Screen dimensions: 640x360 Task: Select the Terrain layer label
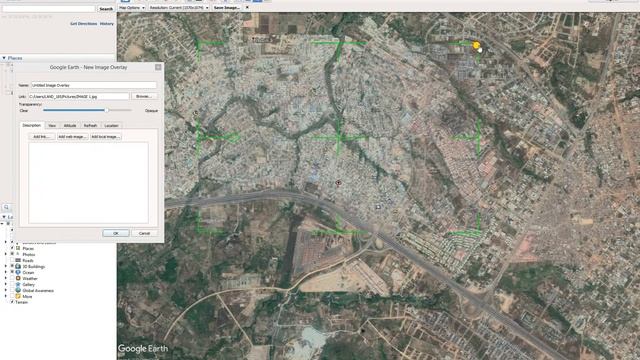click(x=22, y=302)
